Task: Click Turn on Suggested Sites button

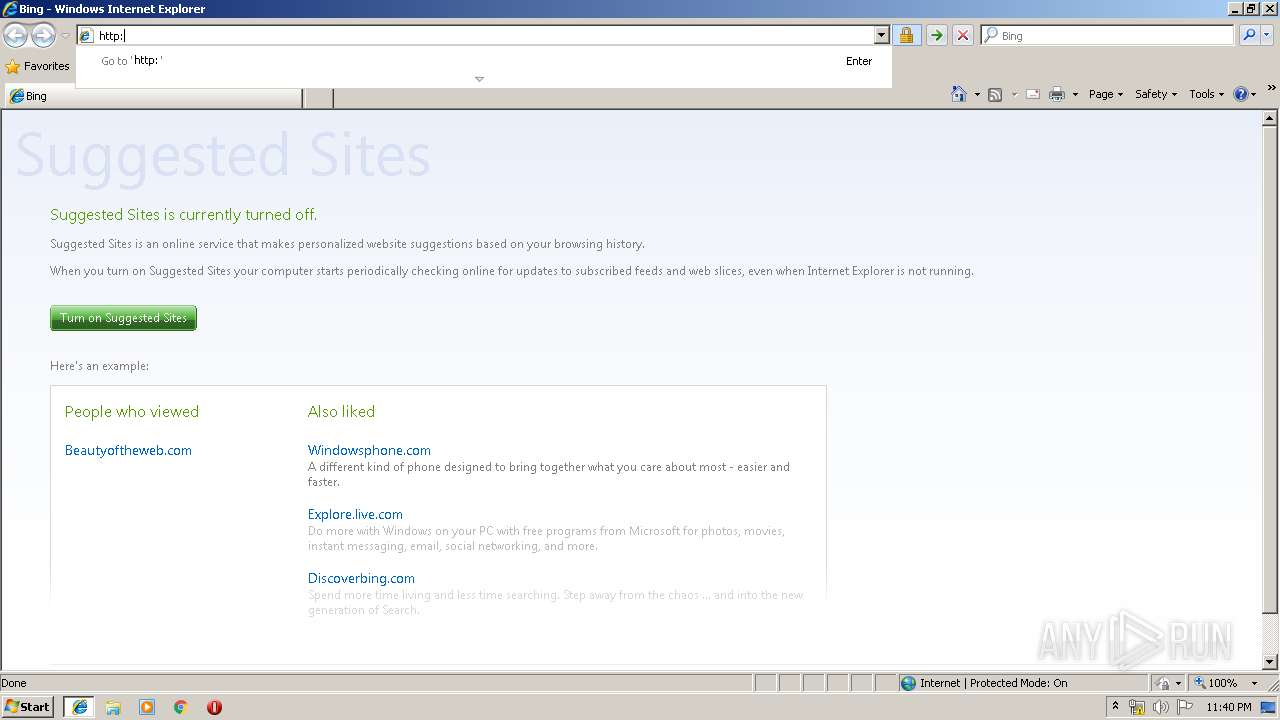Action: pos(123,318)
